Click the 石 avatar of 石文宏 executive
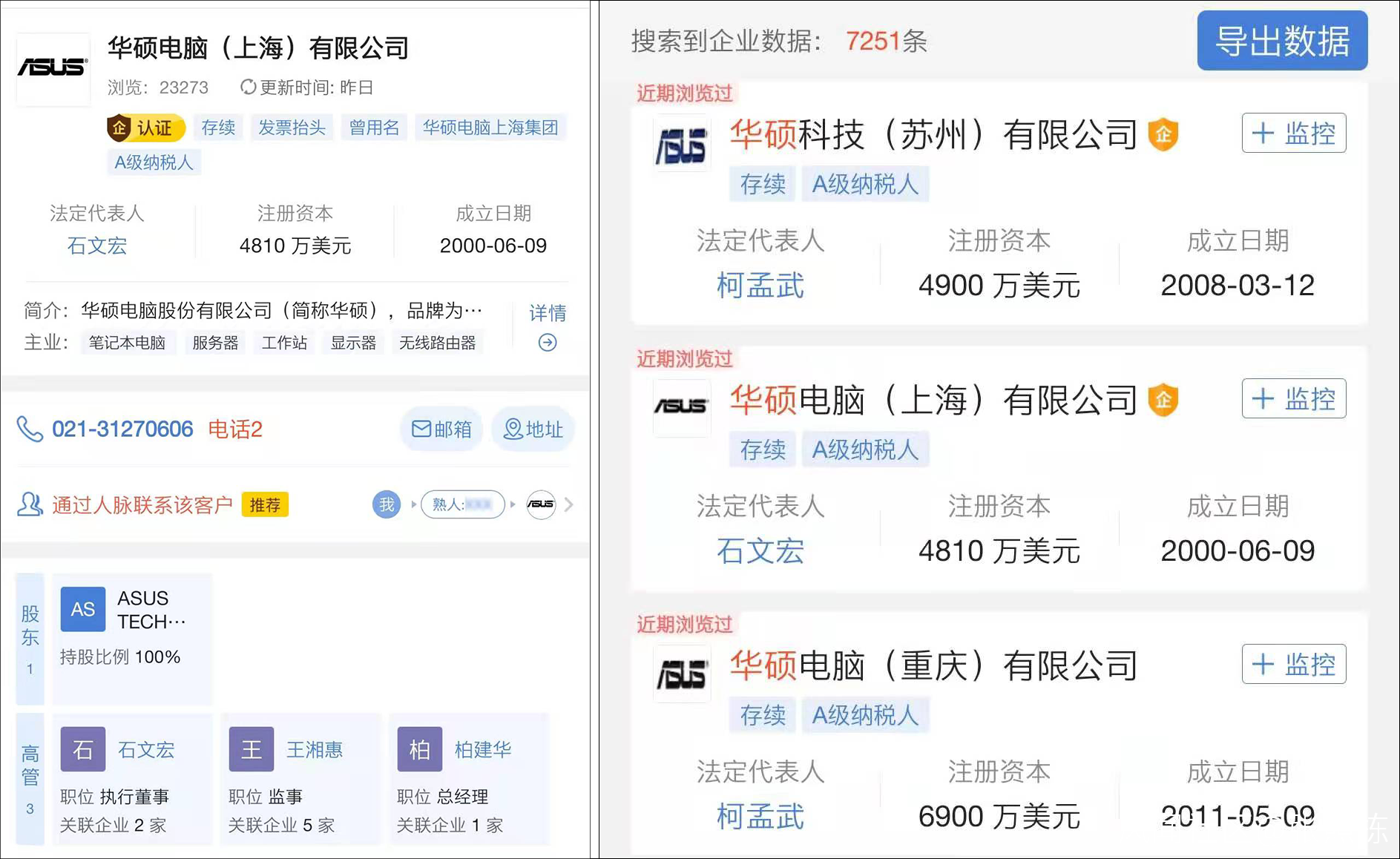The height and width of the screenshot is (859, 1400). tap(82, 749)
